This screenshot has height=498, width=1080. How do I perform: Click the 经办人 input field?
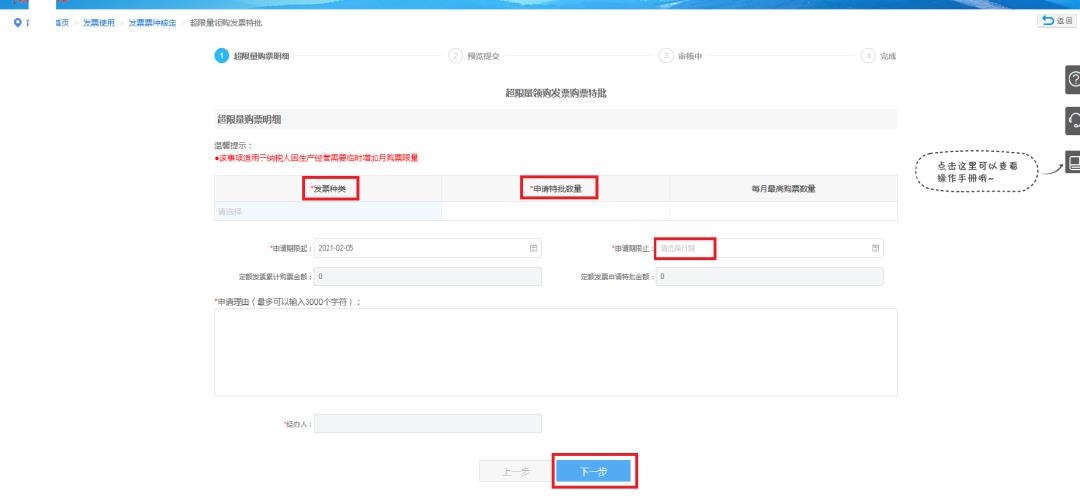pyautogui.click(x=427, y=424)
